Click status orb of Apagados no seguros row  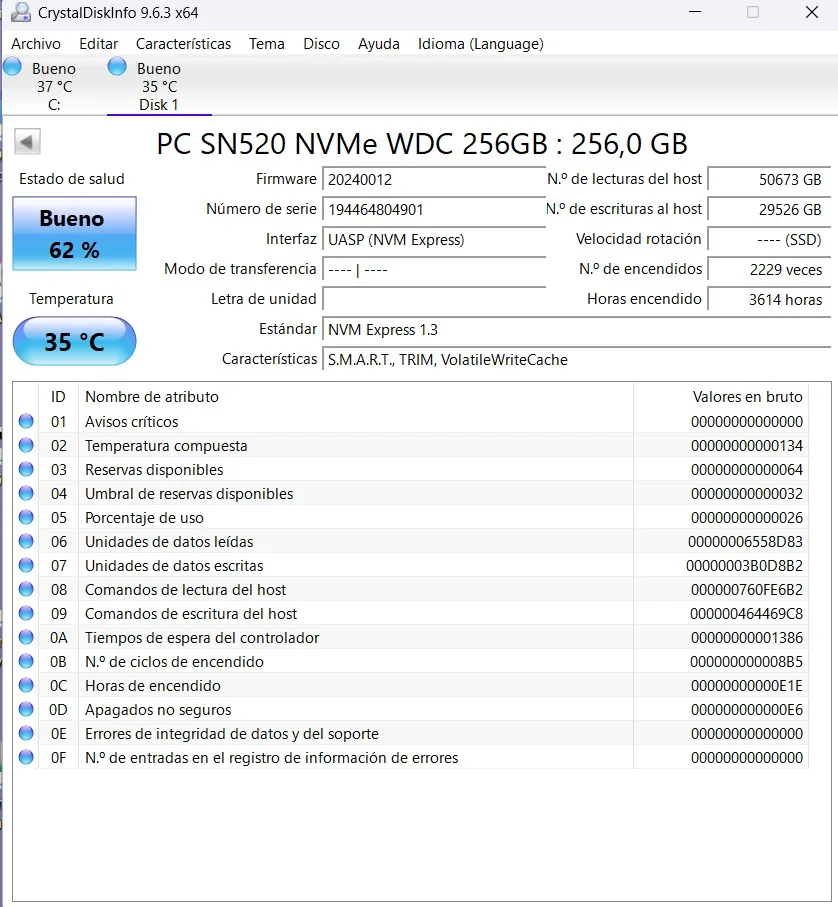pos(26,709)
